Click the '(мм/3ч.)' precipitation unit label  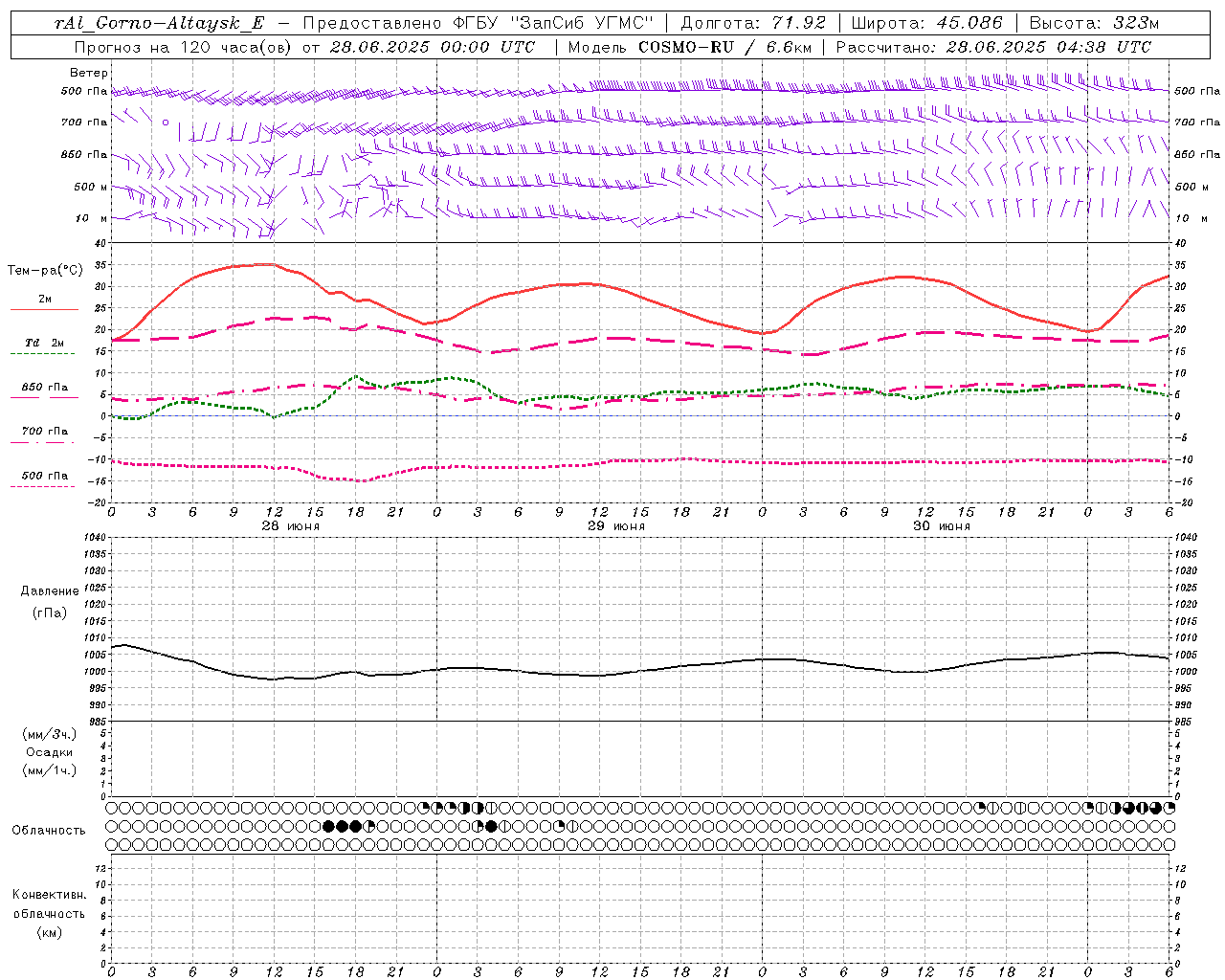tap(49, 735)
